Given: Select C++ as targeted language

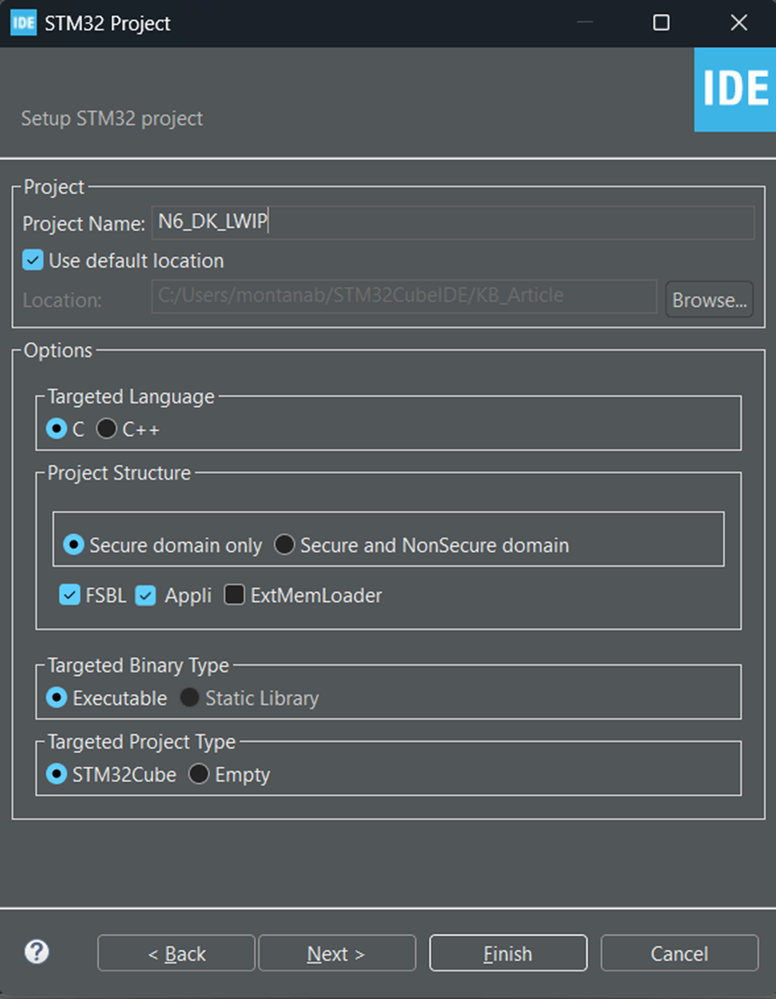Looking at the screenshot, I should 107,429.
